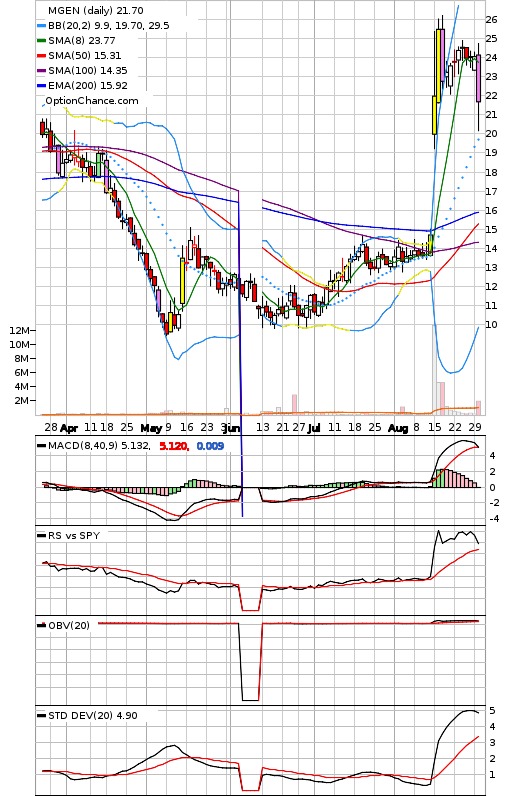This screenshot has height=796, width=526.
Task: Click the STD DEV(20) legend marker
Action: tap(42, 716)
